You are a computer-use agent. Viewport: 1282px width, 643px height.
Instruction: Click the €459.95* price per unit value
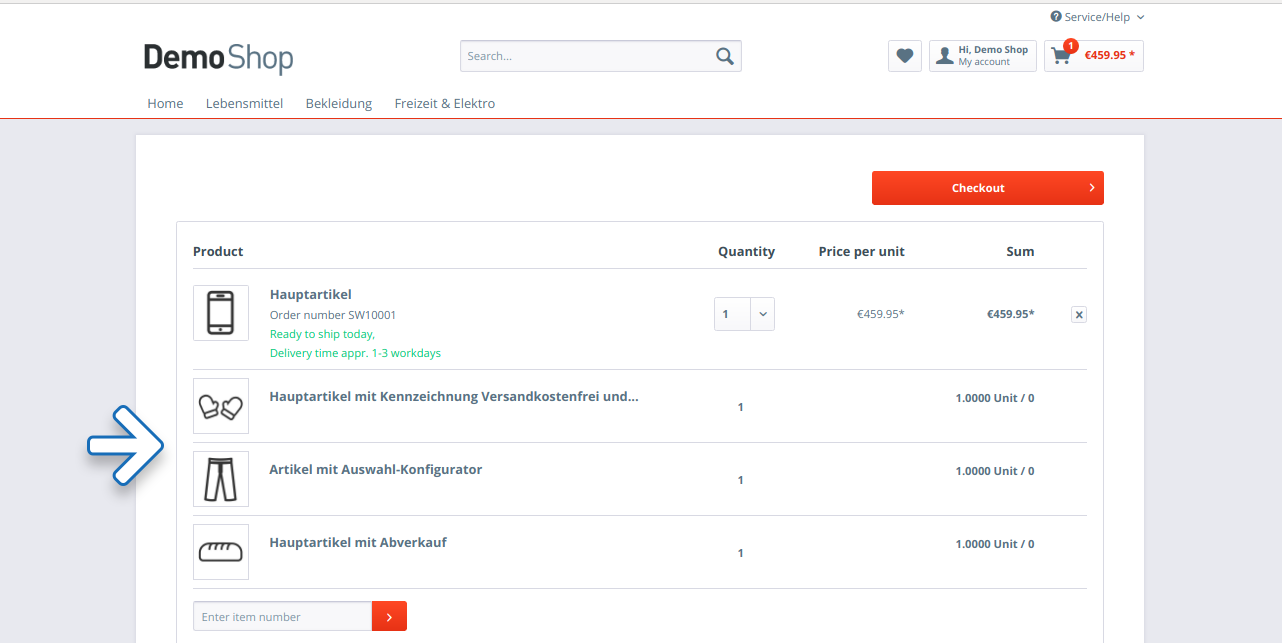pyautogui.click(x=880, y=314)
